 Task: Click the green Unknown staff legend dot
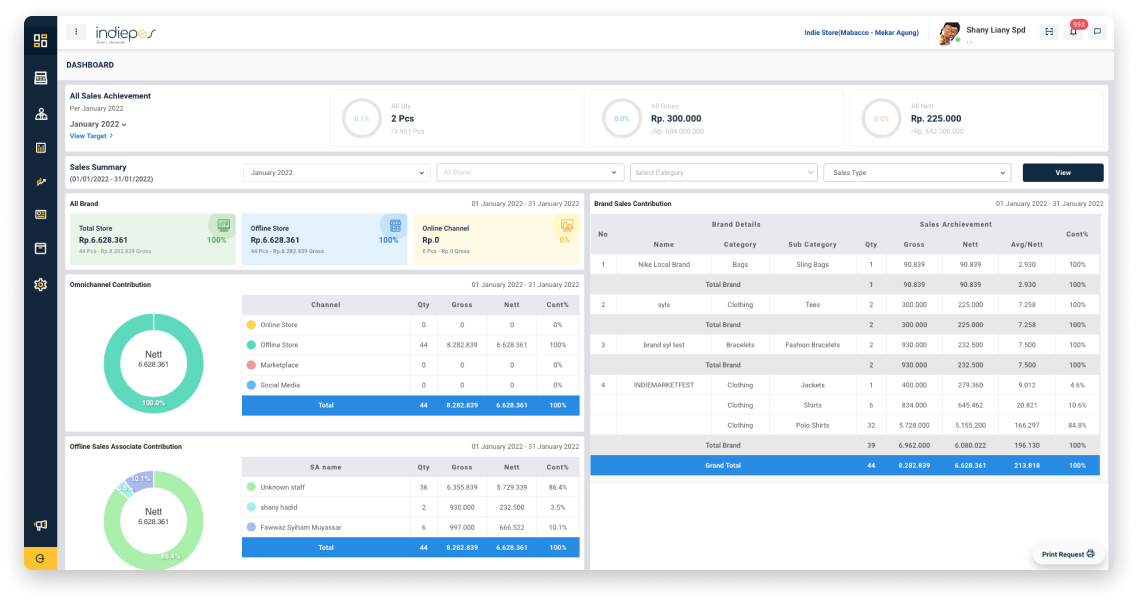pos(251,487)
